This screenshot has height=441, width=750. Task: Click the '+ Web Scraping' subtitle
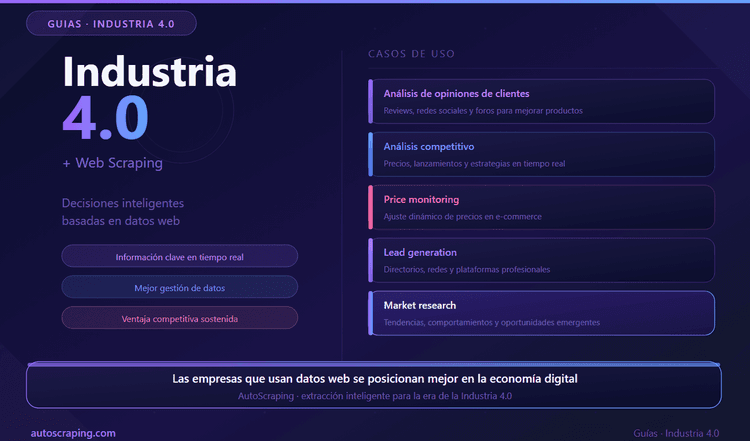pyautogui.click(x=112, y=163)
